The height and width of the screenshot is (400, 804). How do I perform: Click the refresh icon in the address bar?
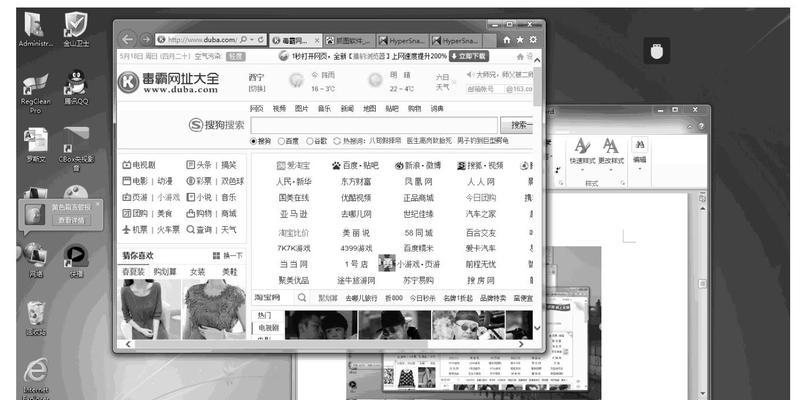click(x=261, y=39)
